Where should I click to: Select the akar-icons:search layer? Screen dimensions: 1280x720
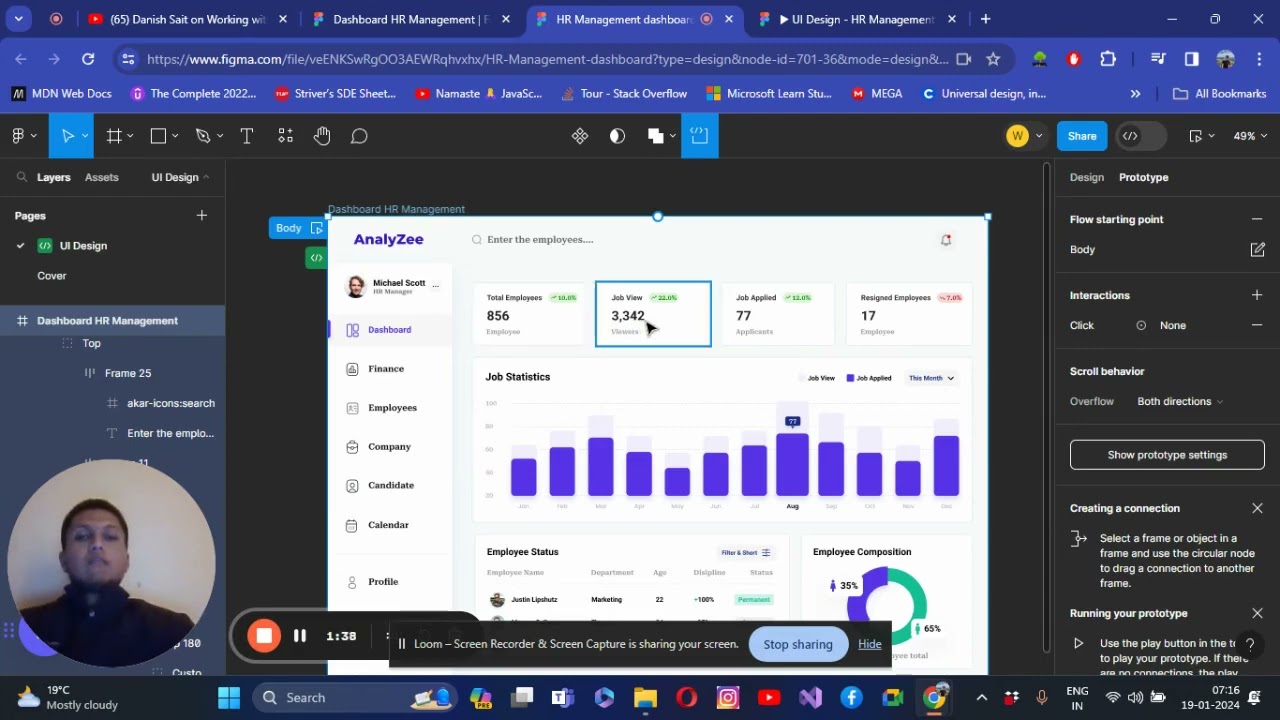[x=171, y=403]
